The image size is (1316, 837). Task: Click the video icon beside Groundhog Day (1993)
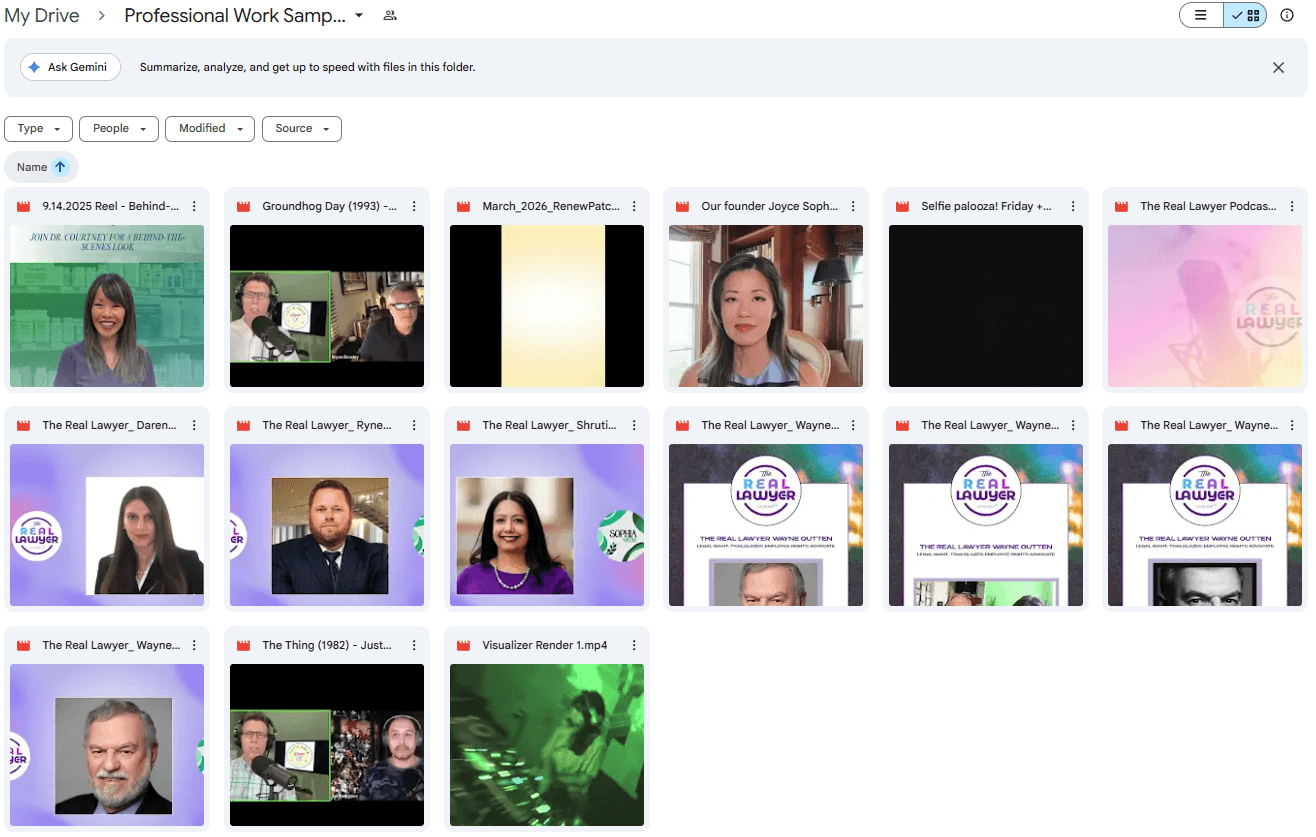click(243, 206)
